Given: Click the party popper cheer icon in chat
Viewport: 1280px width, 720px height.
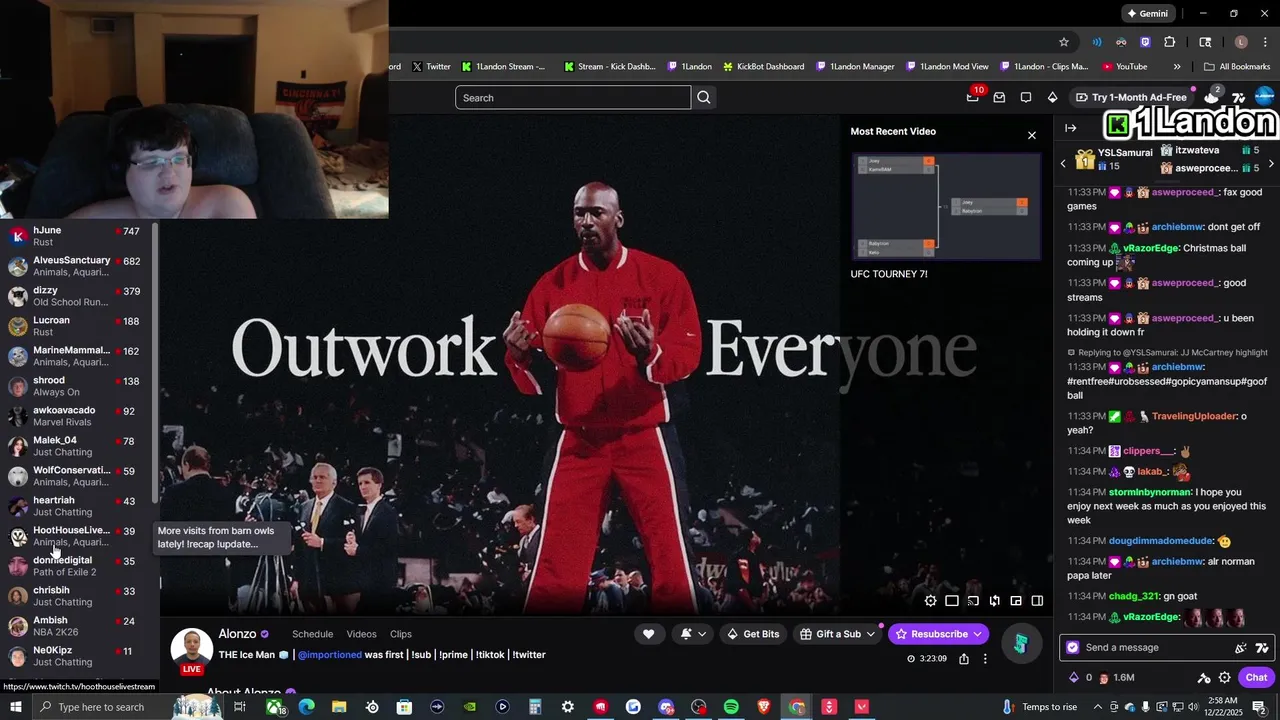Looking at the screenshot, I should pos(1241,648).
